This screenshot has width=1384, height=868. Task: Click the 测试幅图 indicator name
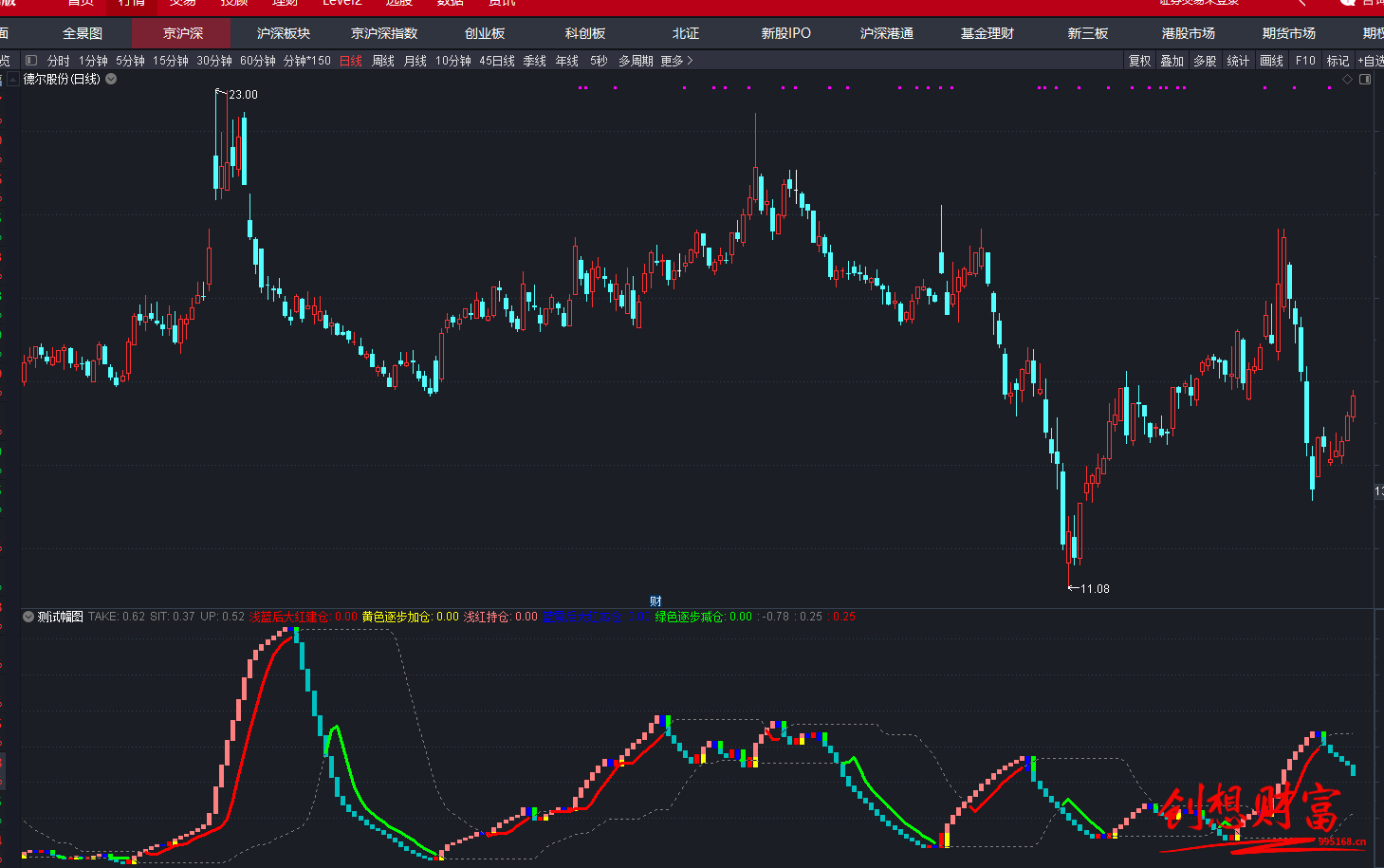pos(61,617)
